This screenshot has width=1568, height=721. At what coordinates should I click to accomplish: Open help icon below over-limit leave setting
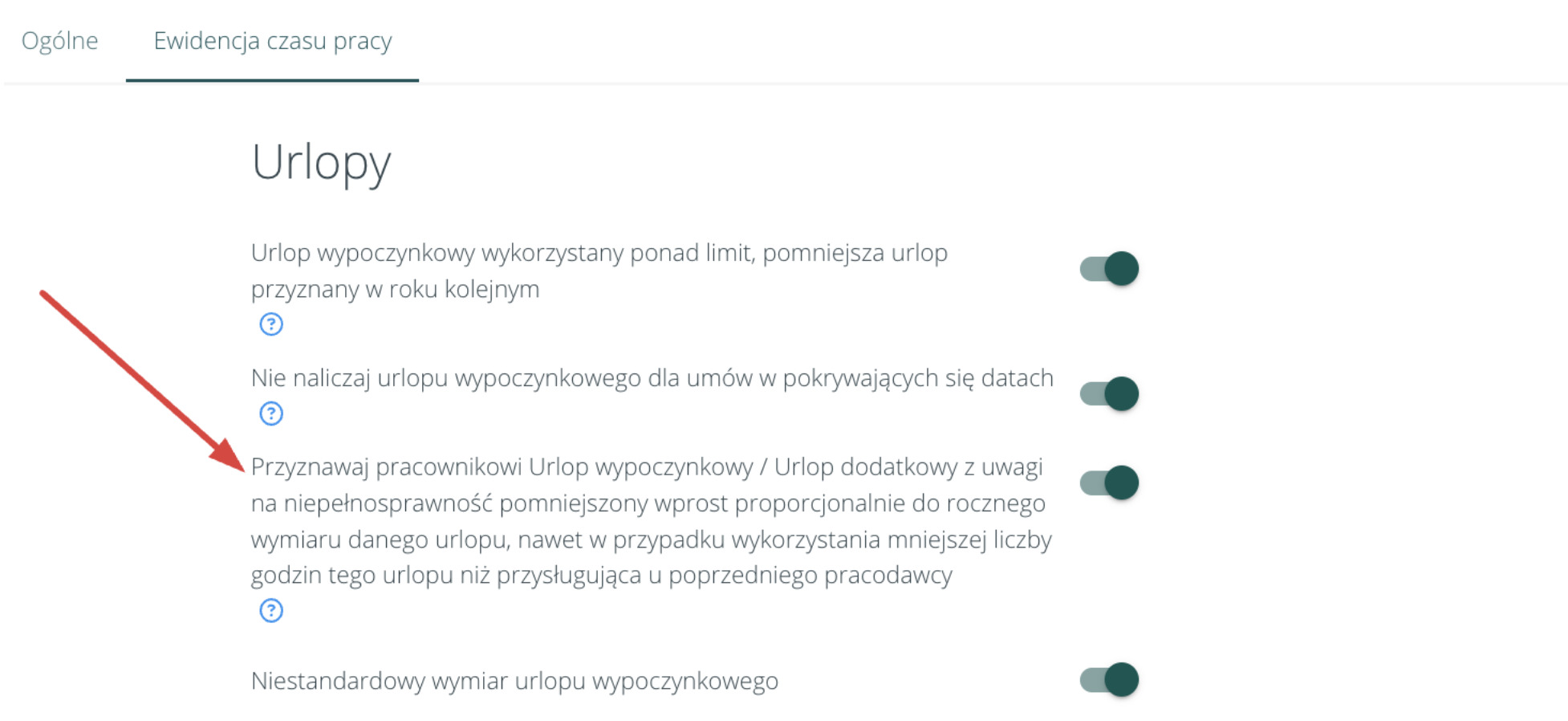[271, 324]
